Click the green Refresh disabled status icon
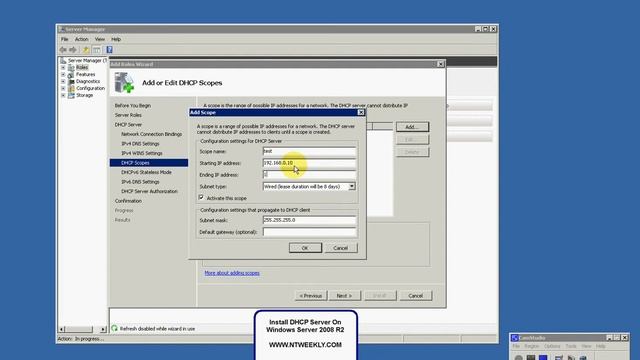 pos(115,328)
